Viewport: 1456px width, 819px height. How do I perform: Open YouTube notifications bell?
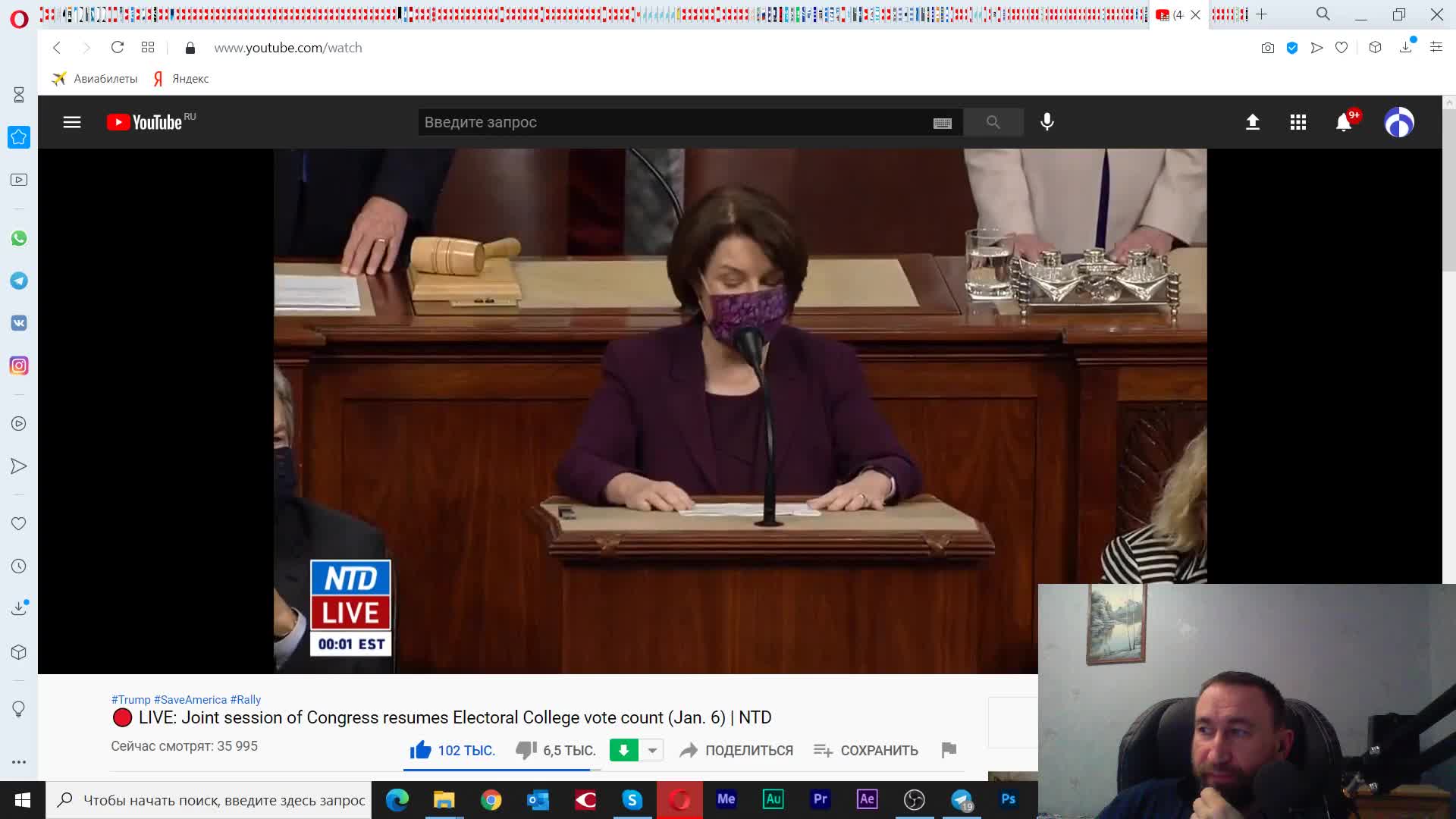1343,122
